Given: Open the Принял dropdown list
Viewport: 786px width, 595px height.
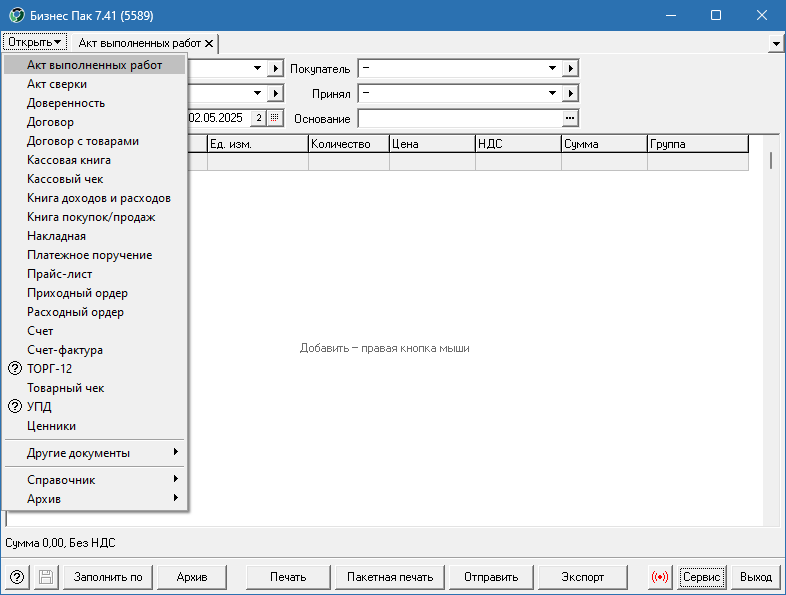Looking at the screenshot, I should tap(552, 93).
